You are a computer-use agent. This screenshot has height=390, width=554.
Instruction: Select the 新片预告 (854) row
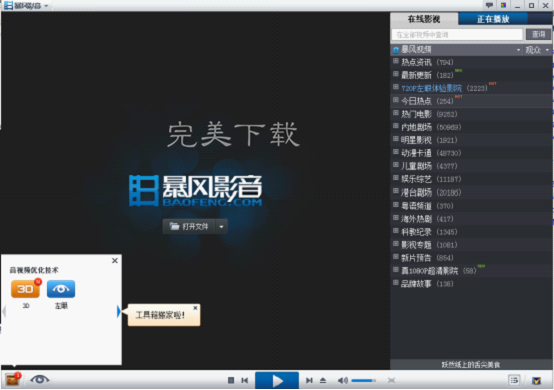(471, 258)
